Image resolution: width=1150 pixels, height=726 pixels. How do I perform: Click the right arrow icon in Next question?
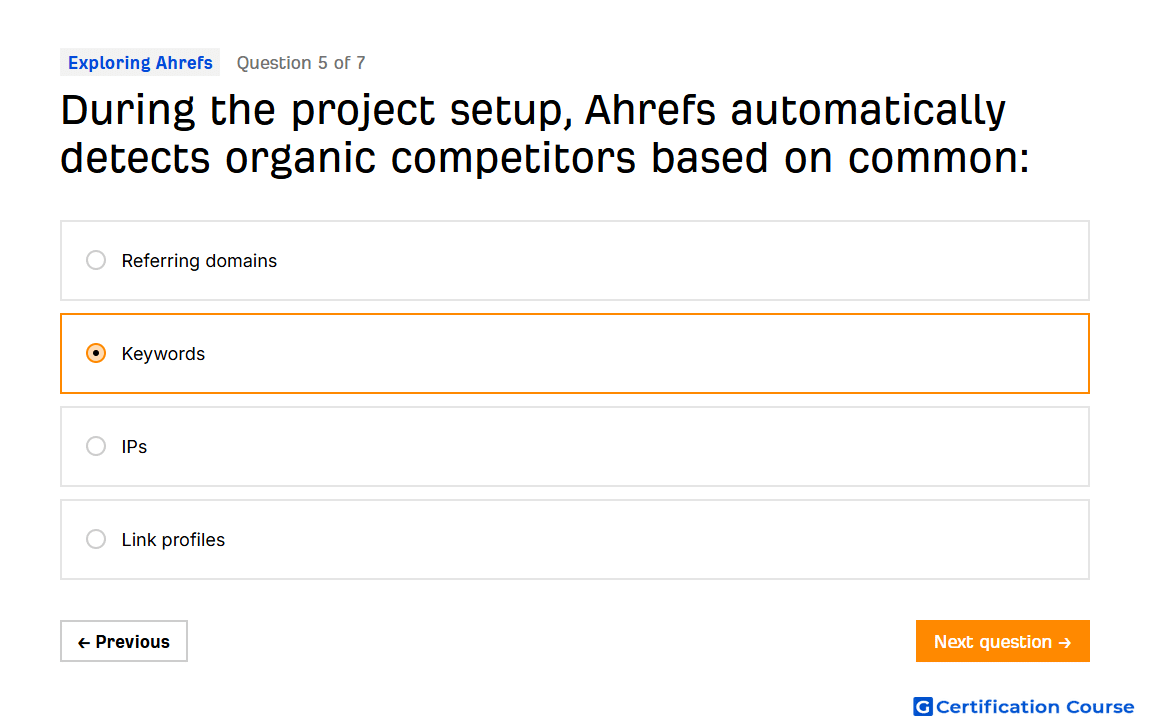(1065, 642)
